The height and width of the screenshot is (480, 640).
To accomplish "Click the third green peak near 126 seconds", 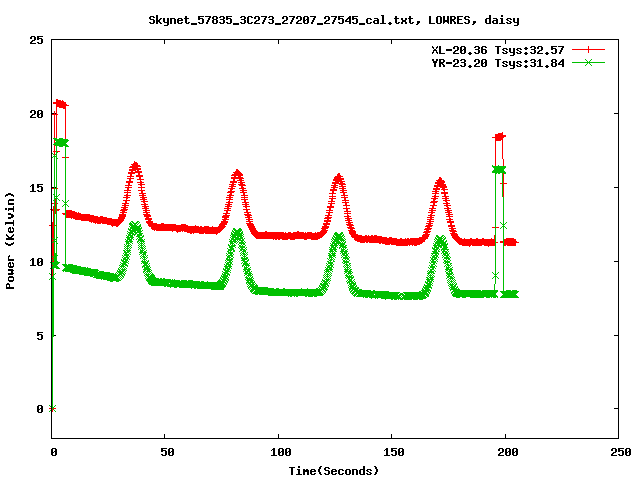I will point(338,237).
